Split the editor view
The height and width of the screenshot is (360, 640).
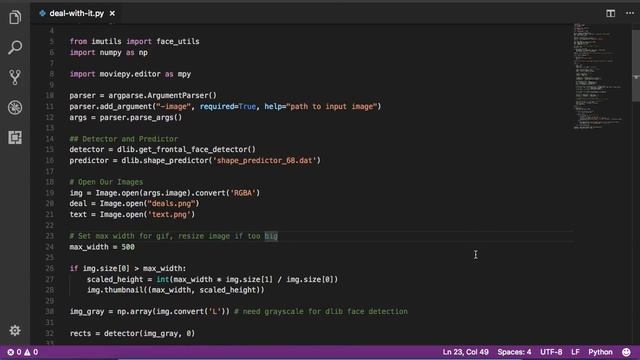click(610, 13)
